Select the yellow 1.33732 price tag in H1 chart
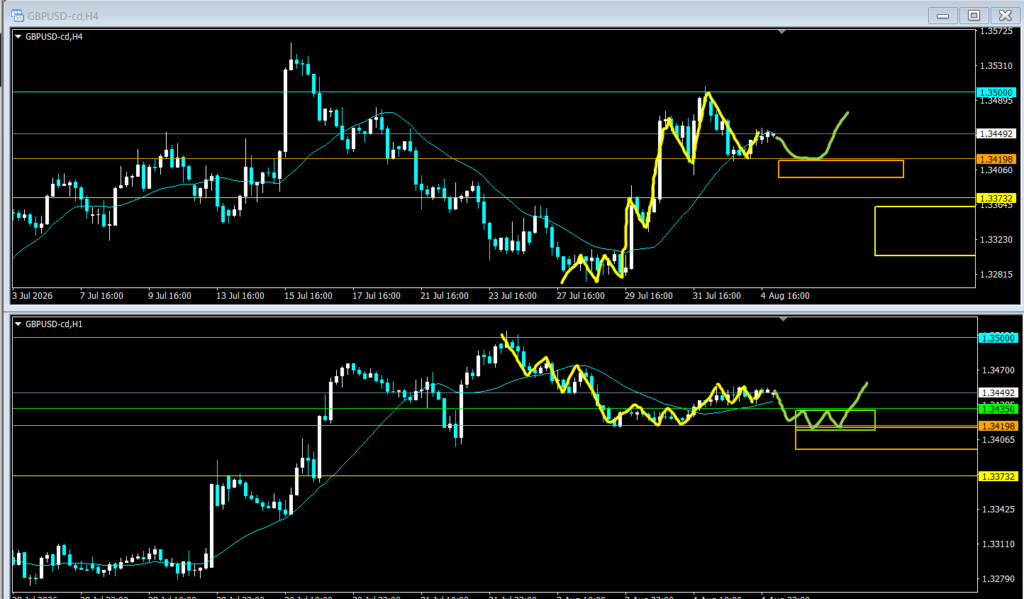 pos(997,476)
